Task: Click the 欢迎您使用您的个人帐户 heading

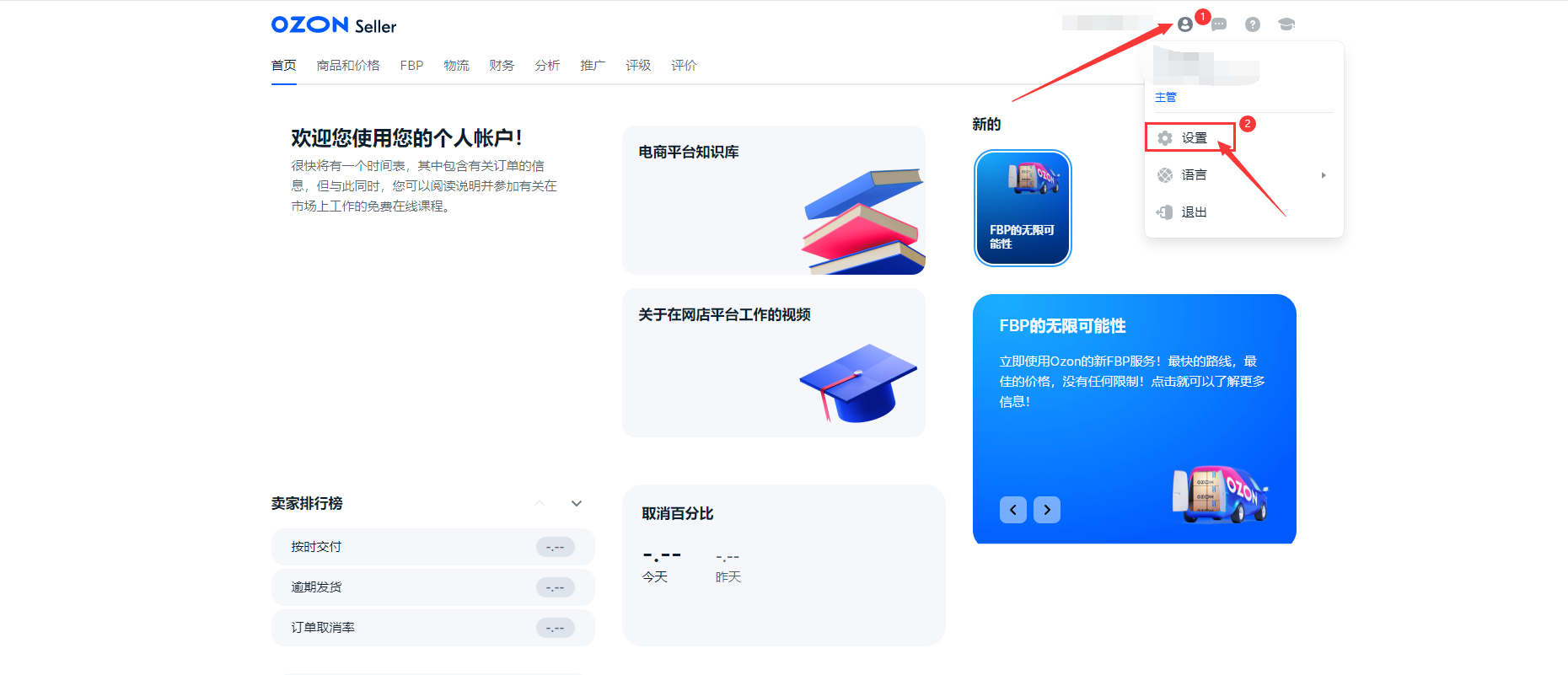Action: 407,138
